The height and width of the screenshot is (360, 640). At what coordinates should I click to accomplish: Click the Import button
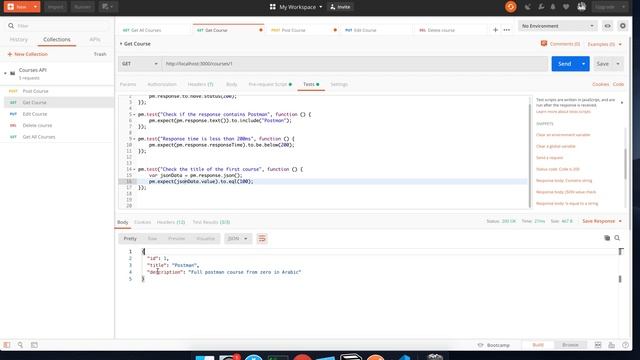55,7
